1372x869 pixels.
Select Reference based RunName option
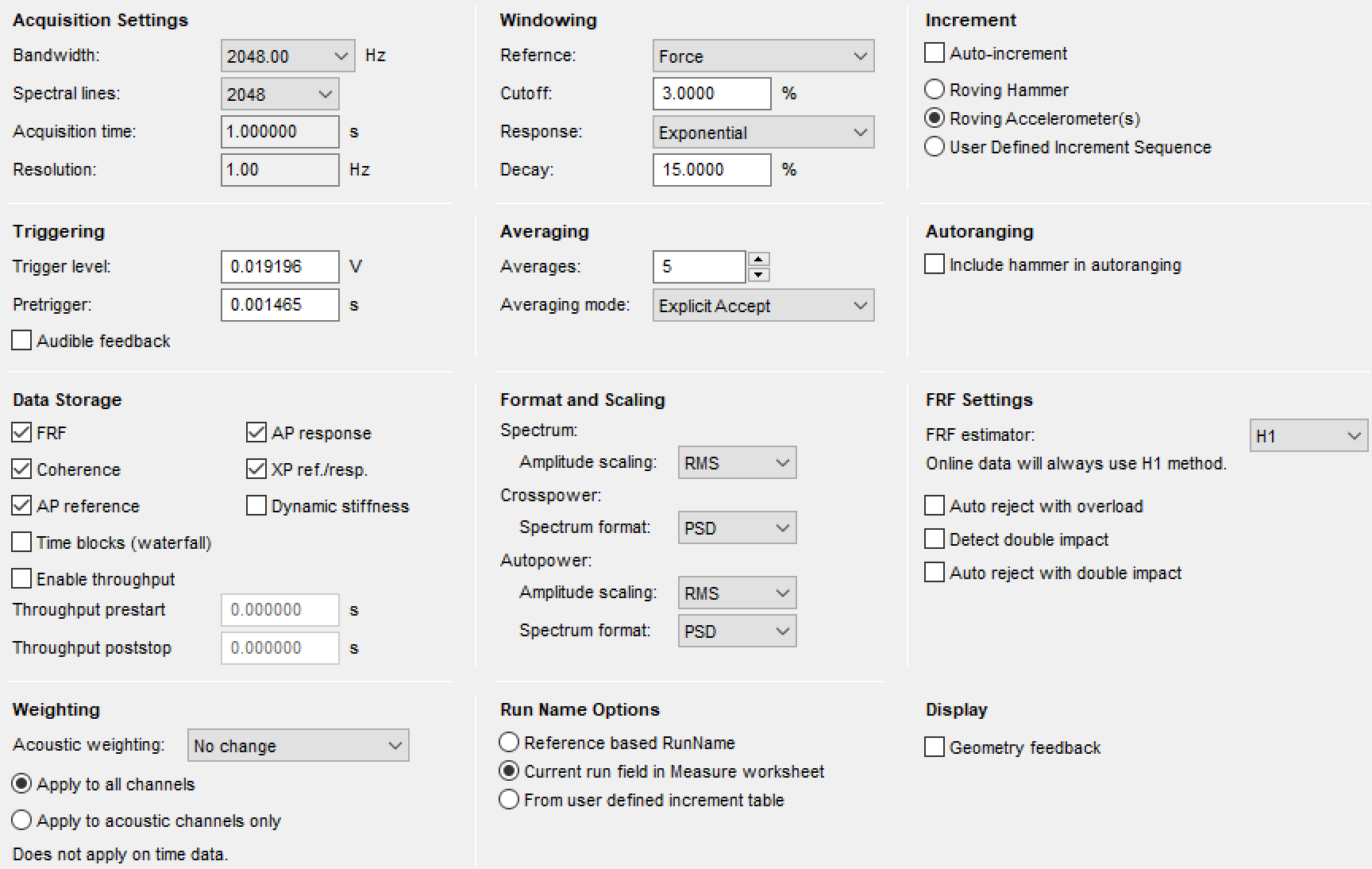509,742
